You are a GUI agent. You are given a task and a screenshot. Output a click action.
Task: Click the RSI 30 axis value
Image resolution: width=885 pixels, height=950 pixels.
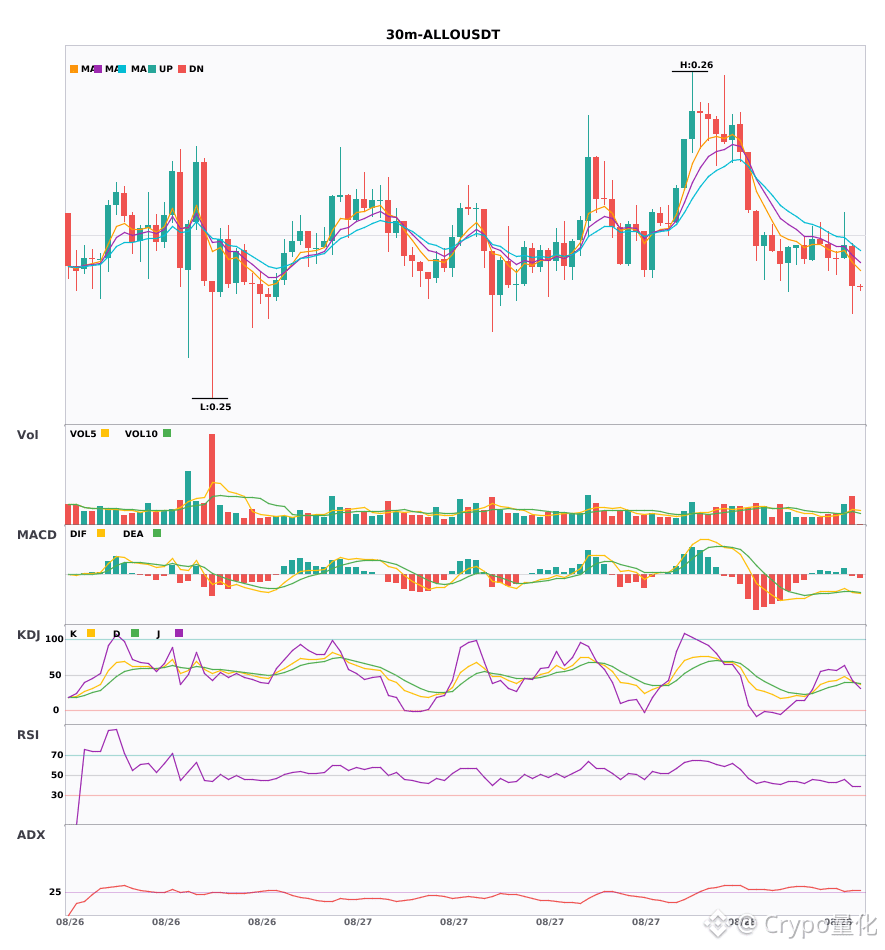point(57,795)
